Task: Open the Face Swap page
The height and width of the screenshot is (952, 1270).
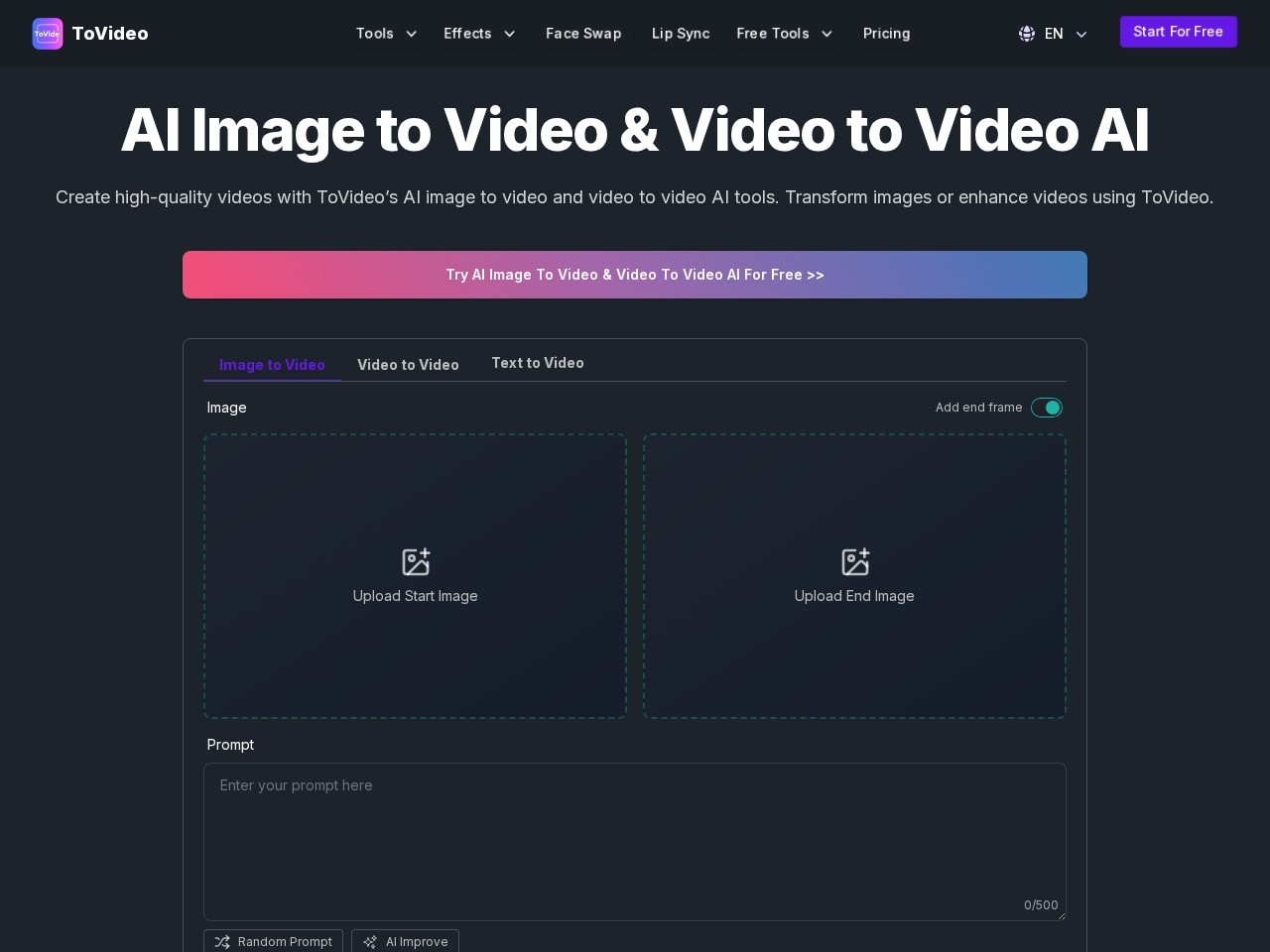Action: click(583, 33)
